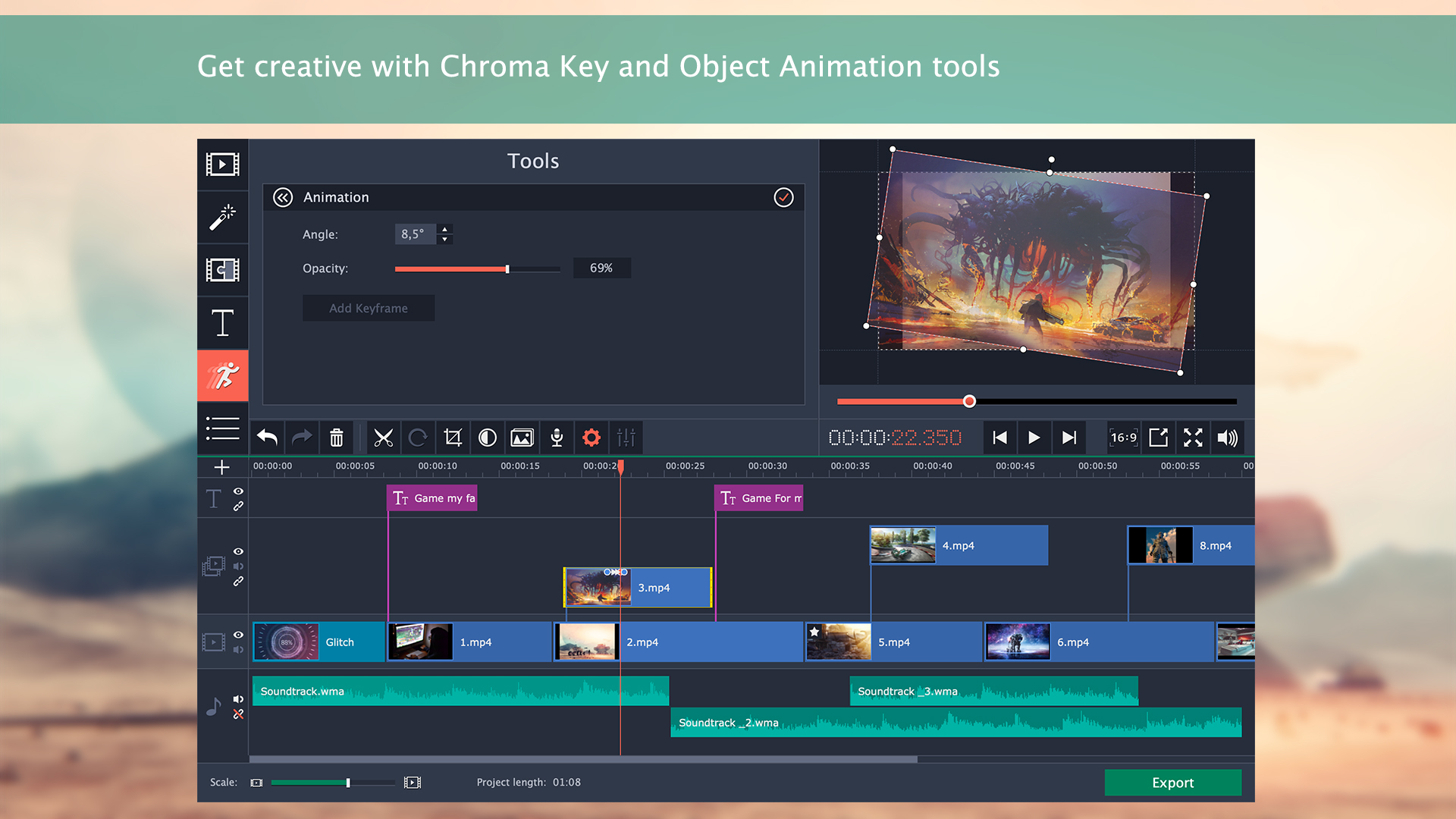The height and width of the screenshot is (819, 1456).
Task: Rotate the clip with the rotate icon
Action: click(x=418, y=438)
